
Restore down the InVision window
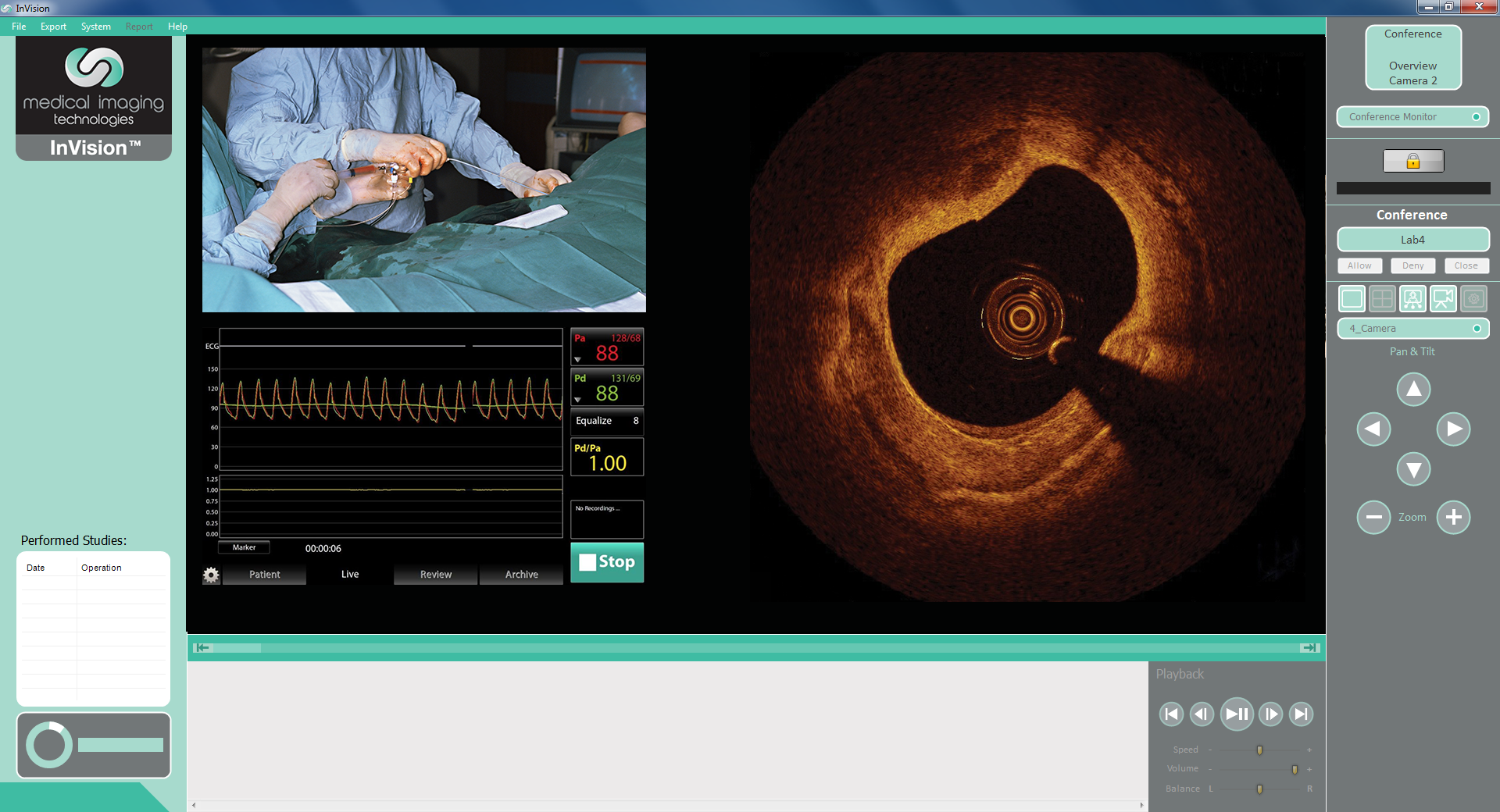coord(1448,7)
